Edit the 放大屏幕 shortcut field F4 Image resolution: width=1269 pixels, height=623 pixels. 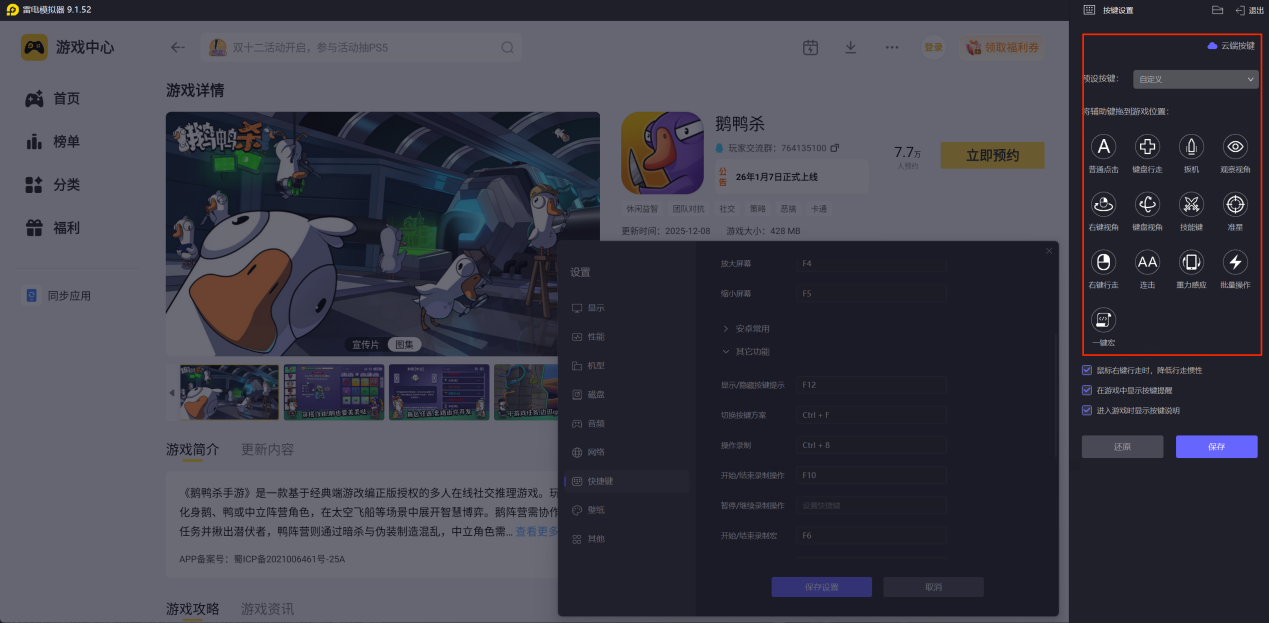click(x=872, y=263)
